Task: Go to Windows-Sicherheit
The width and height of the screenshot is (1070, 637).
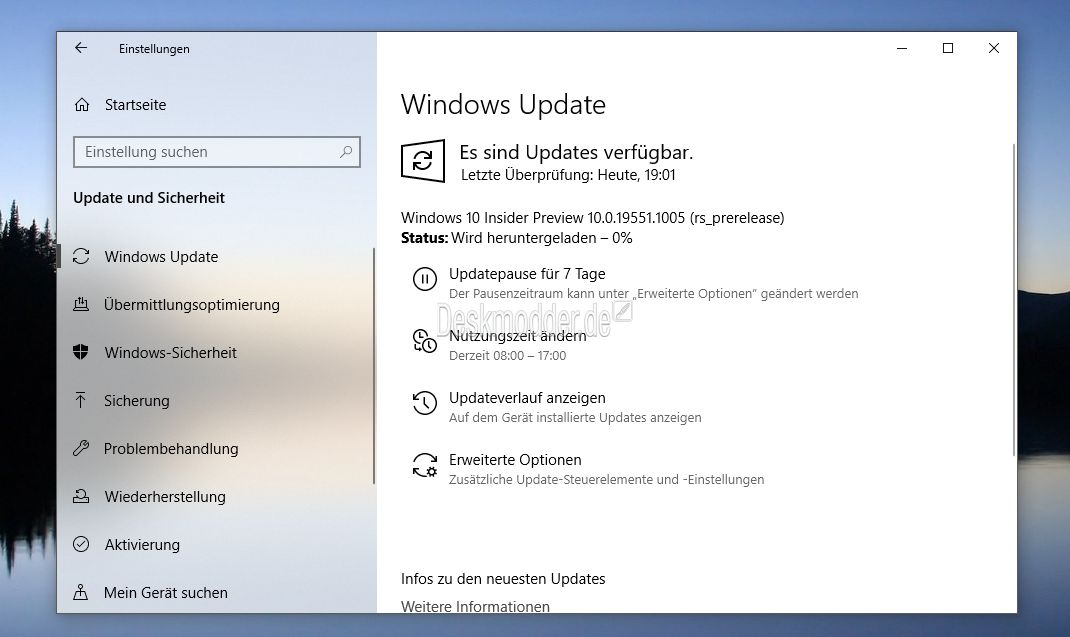Action: (x=171, y=352)
